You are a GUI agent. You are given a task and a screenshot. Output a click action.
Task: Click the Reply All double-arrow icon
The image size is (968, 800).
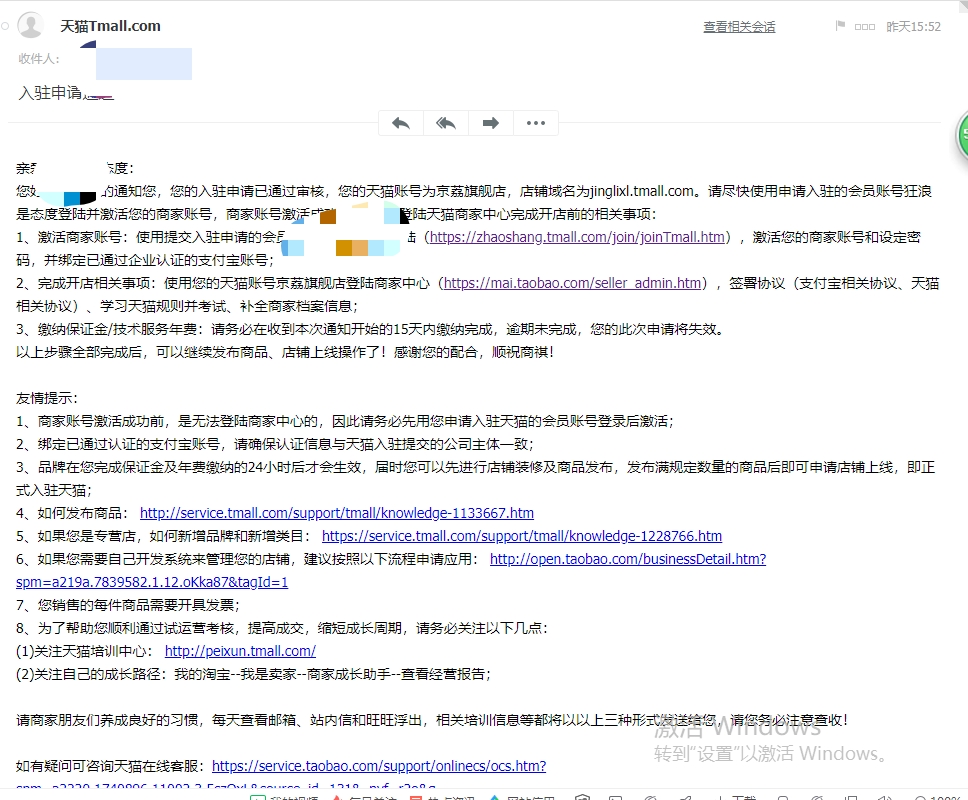click(x=446, y=123)
